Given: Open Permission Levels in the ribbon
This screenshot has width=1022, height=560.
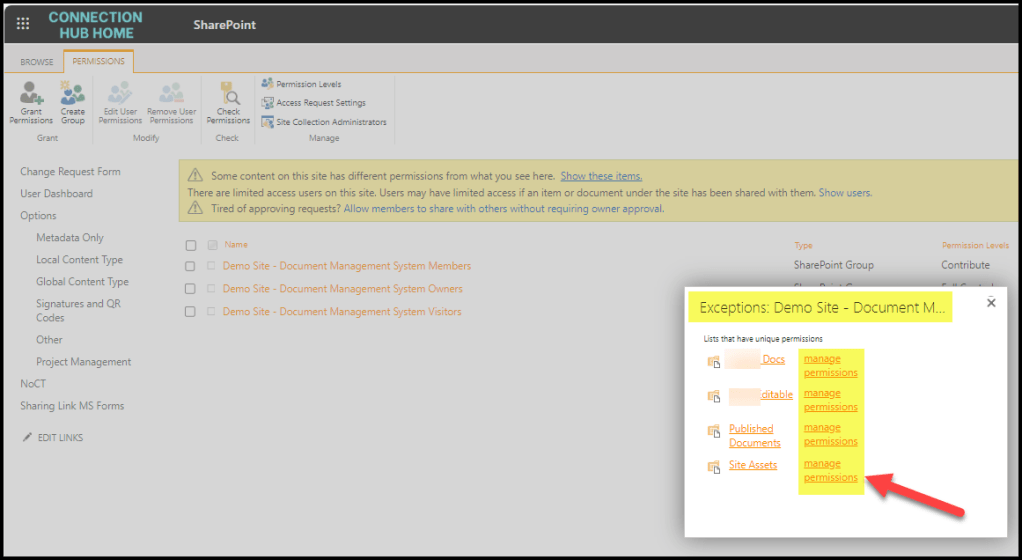Looking at the screenshot, I should (x=308, y=84).
